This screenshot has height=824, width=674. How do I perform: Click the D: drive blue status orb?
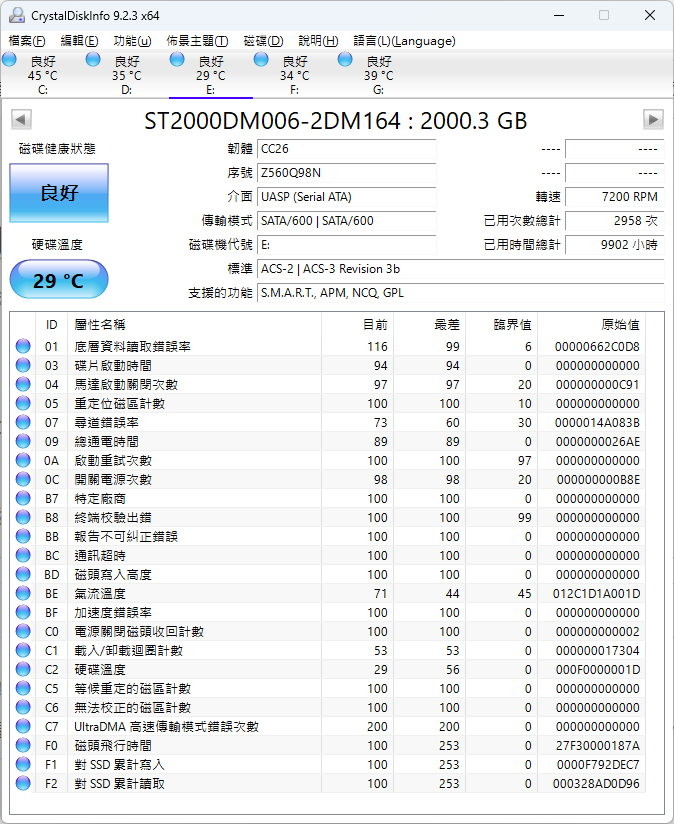93,59
